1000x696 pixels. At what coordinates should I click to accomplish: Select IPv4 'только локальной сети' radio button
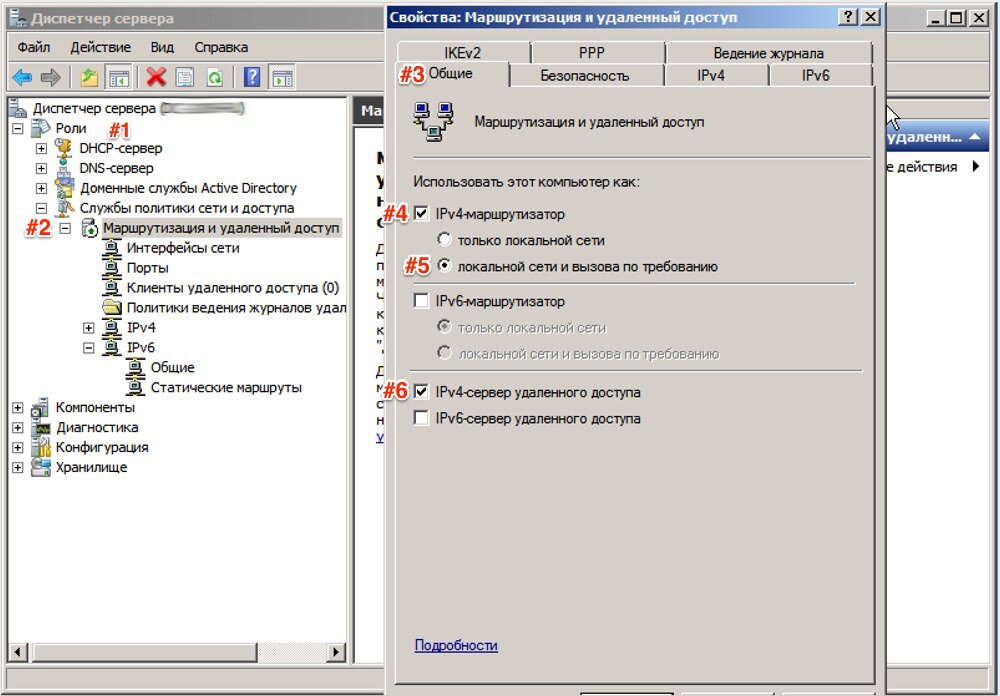pyautogui.click(x=445, y=240)
